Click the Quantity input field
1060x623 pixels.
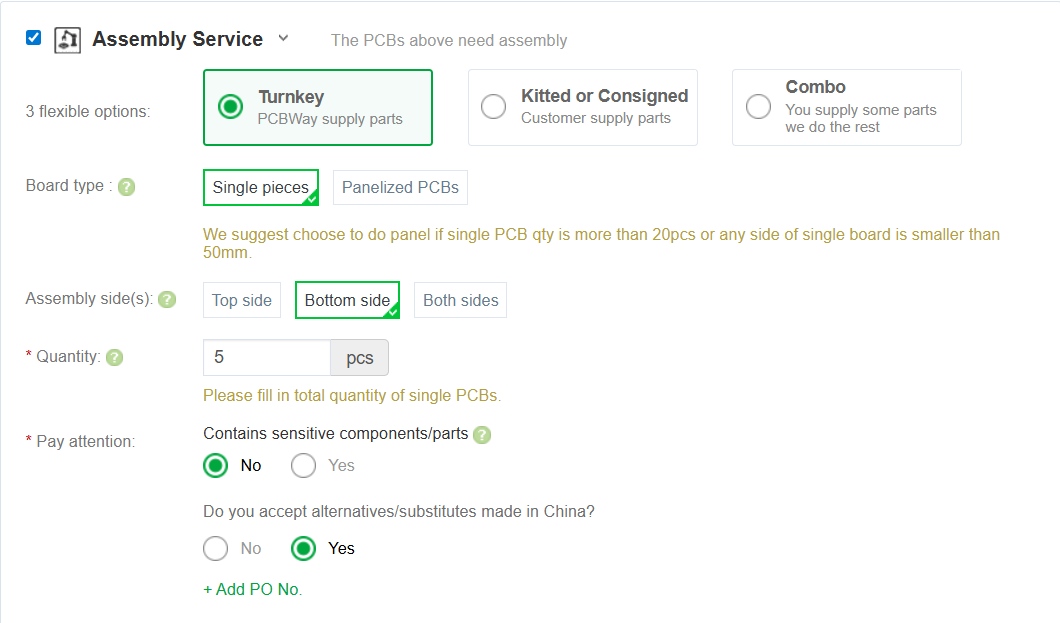[267, 358]
